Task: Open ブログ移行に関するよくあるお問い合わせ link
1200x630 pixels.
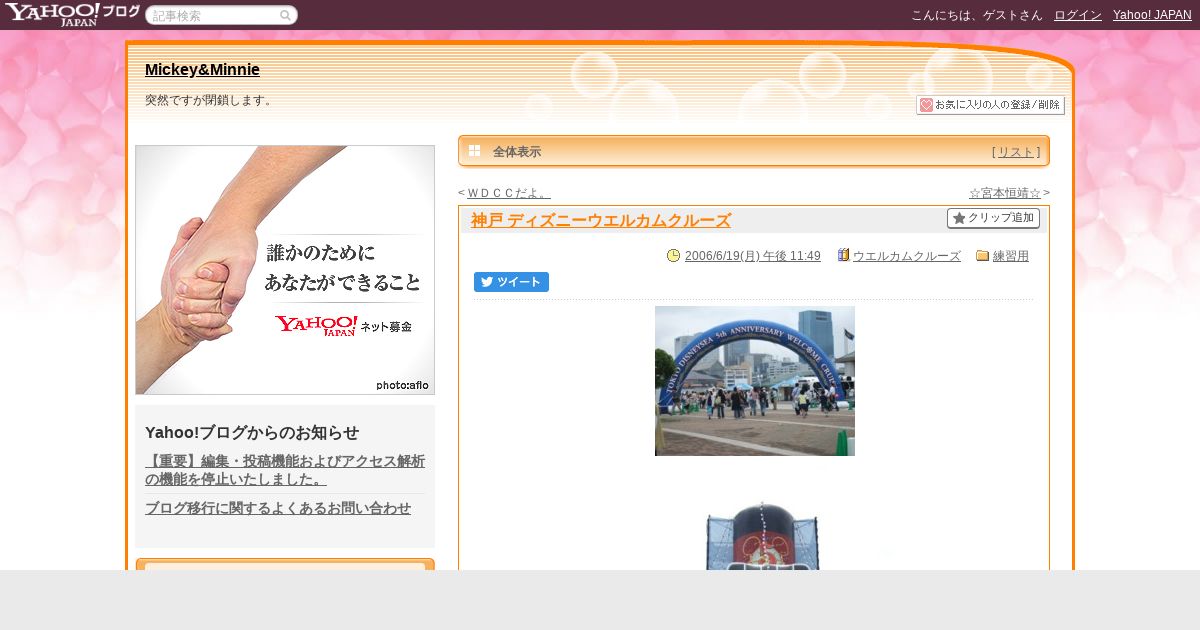Action: point(278,508)
